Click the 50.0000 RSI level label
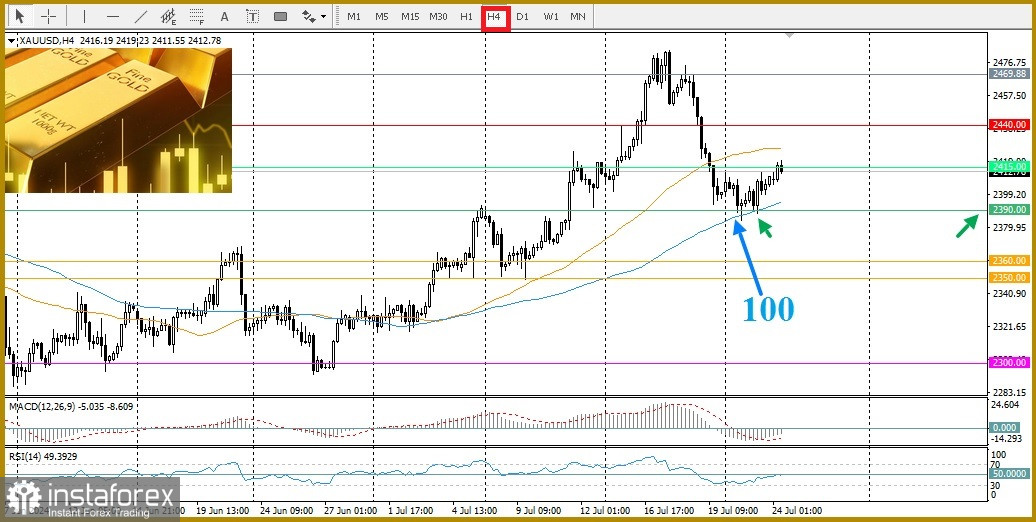 point(1009,474)
